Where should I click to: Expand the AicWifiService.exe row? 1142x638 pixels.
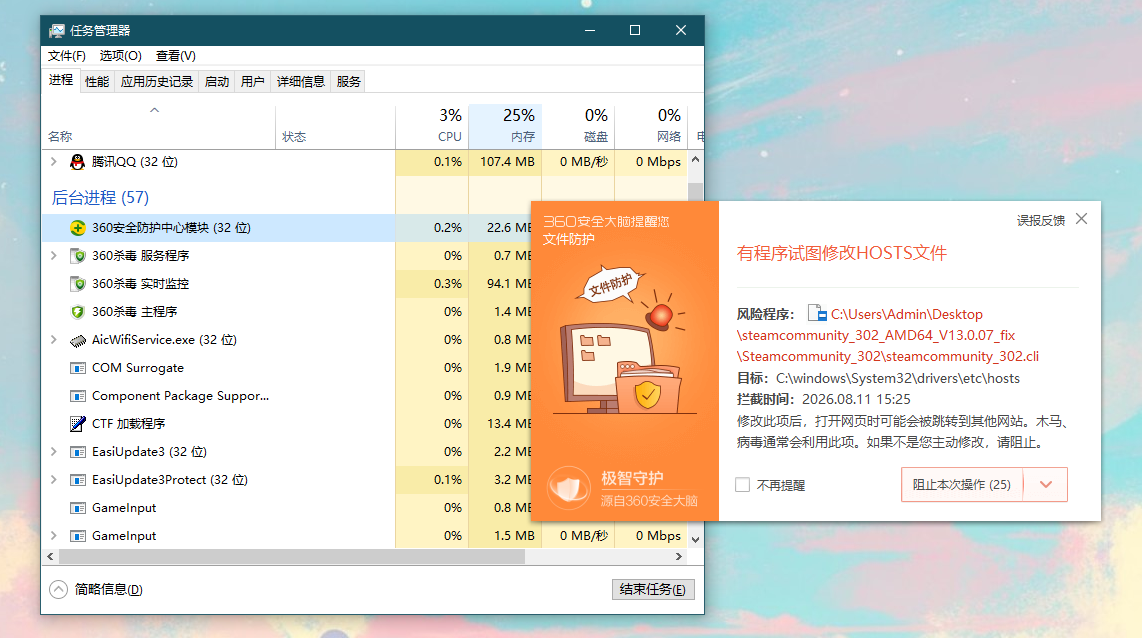53,340
